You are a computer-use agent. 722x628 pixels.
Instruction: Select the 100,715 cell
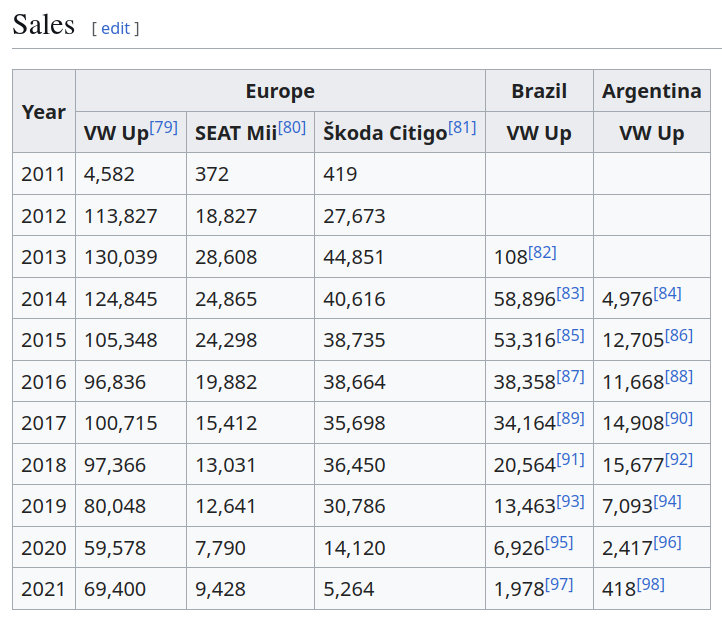pyautogui.click(x=131, y=423)
